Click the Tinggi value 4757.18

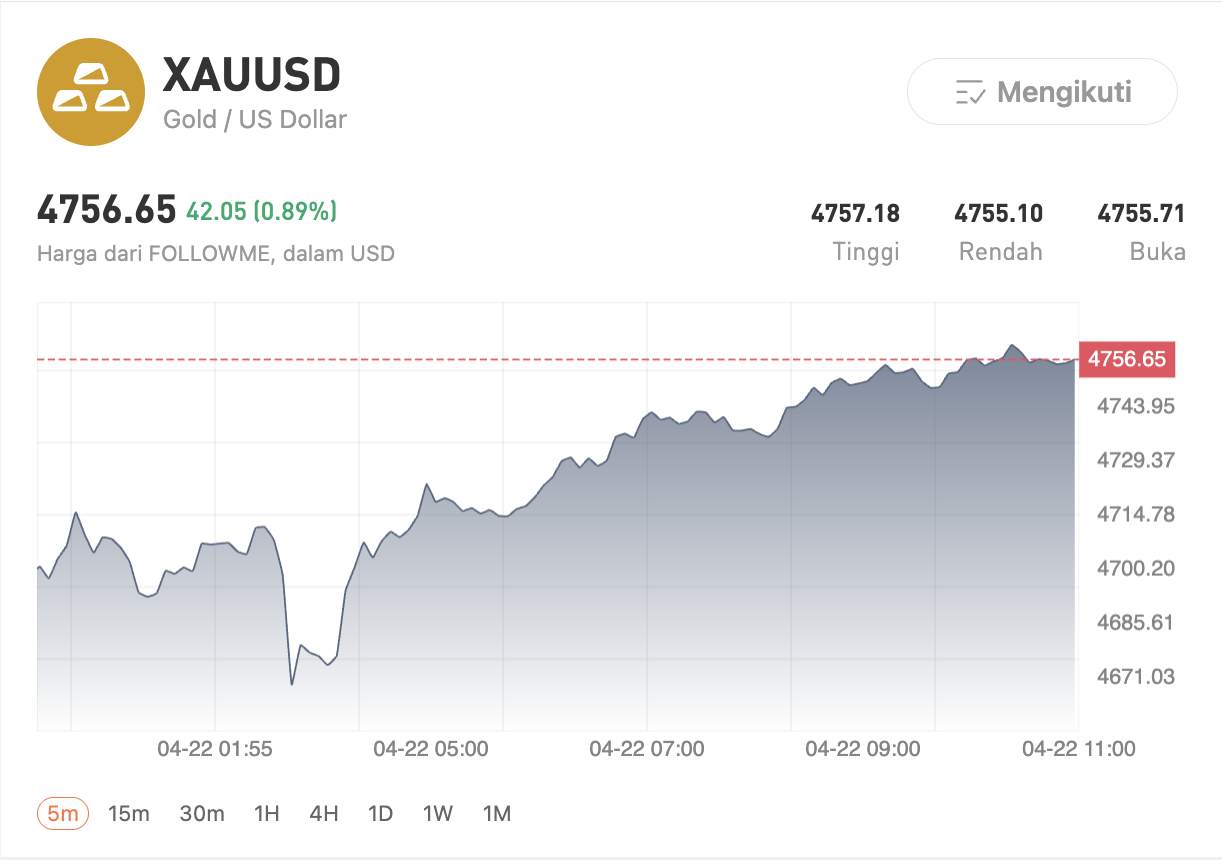[x=856, y=213]
